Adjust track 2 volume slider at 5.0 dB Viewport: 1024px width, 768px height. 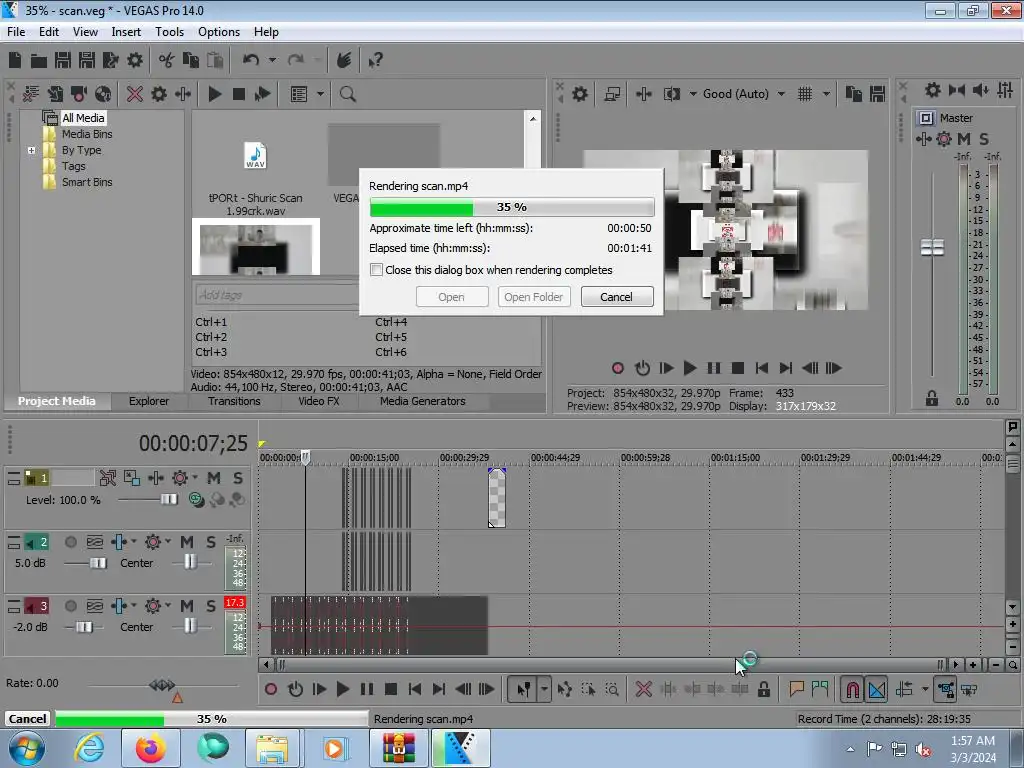tap(97, 562)
